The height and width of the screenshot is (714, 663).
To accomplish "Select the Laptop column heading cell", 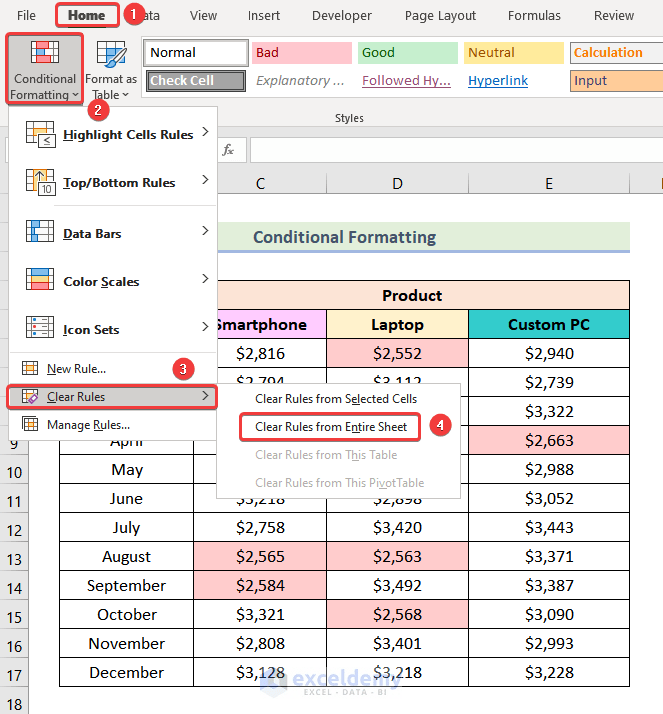I will click(398, 325).
